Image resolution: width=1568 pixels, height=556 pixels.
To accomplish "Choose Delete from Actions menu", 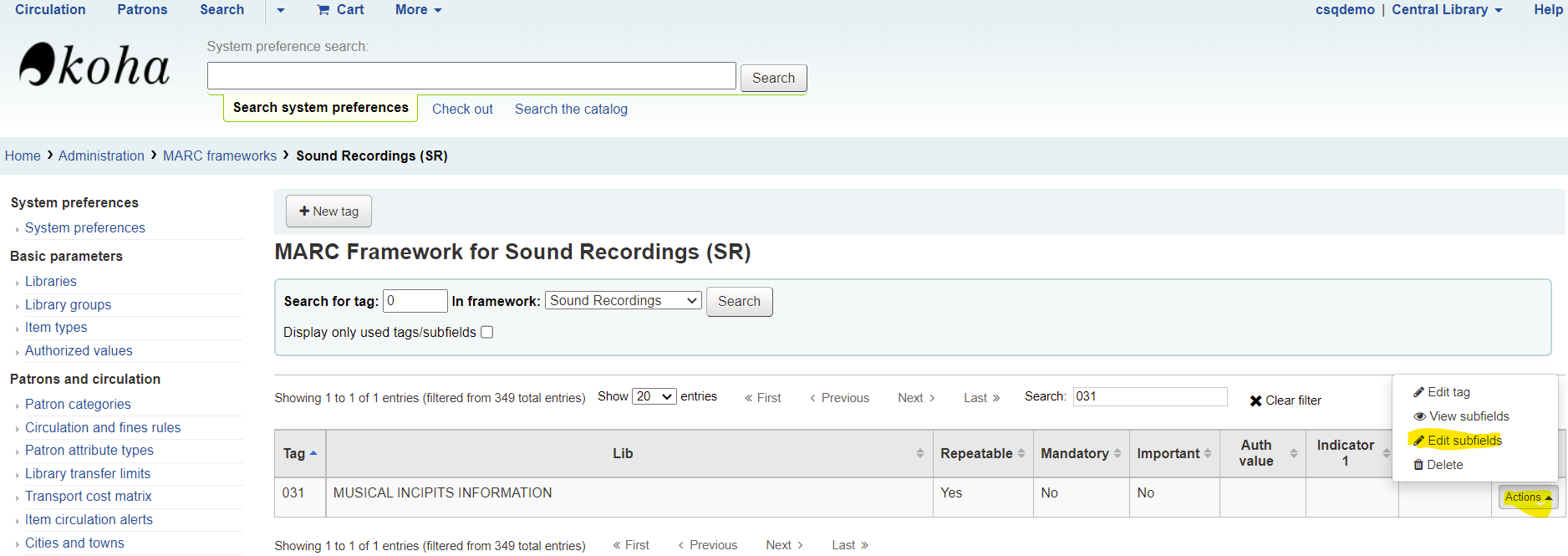I will click(1438, 465).
